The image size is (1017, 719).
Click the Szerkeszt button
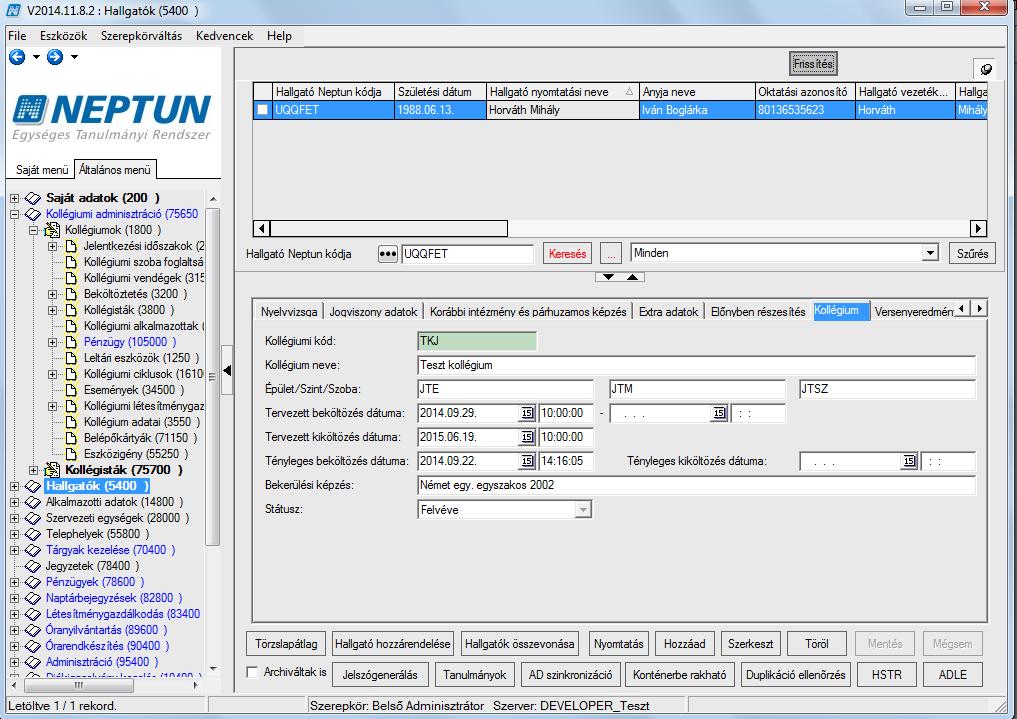(x=750, y=644)
